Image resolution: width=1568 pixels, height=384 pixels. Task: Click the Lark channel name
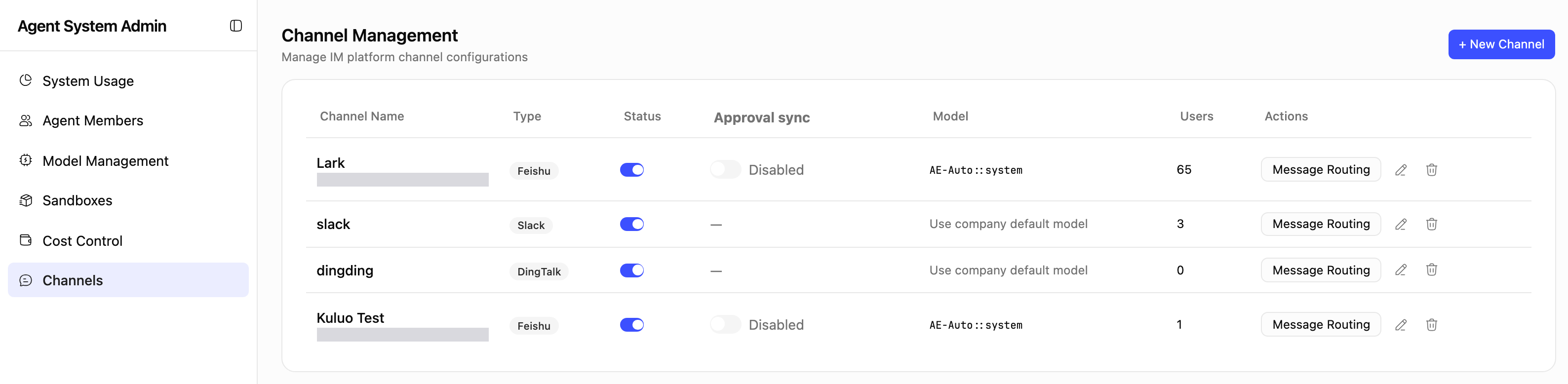[330, 162]
